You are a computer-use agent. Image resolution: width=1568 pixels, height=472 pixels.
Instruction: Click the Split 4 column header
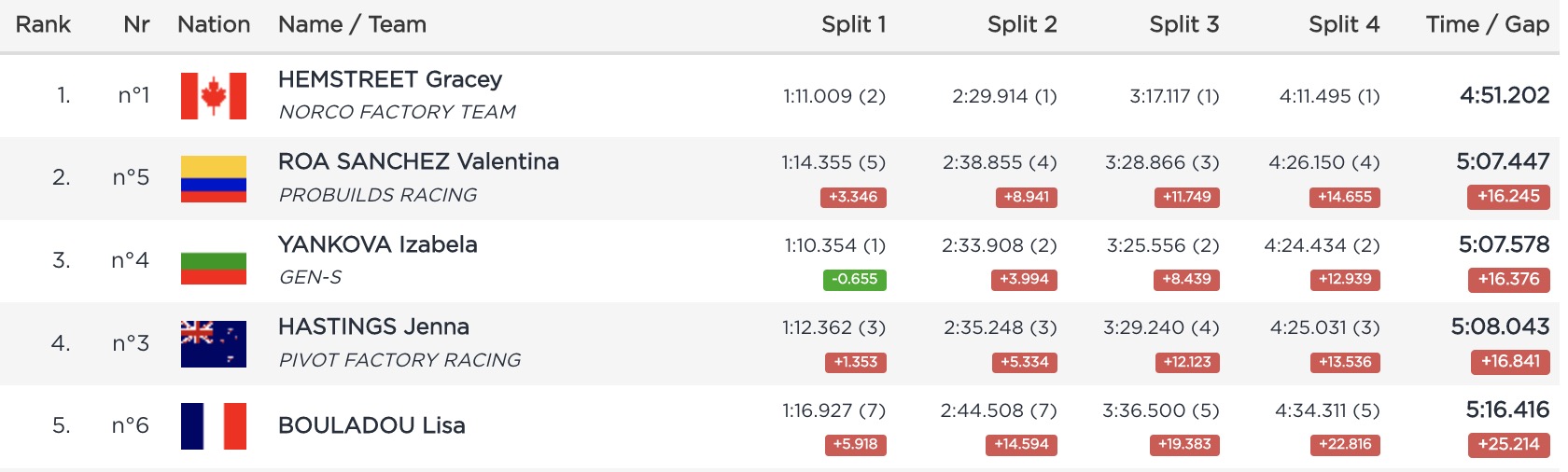tap(1343, 25)
